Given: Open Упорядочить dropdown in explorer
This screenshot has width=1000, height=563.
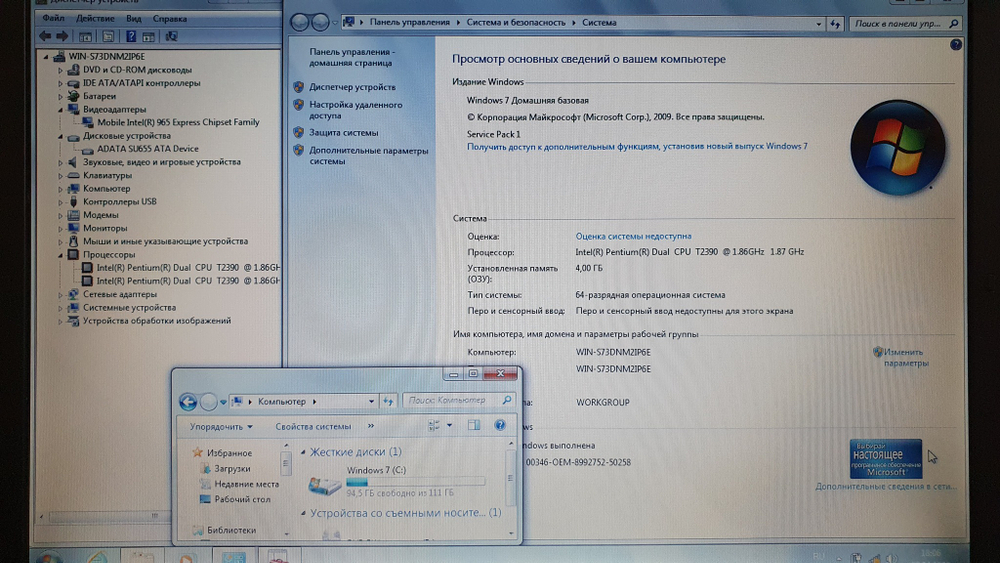Looking at the screenshot, I should click(221, 427).
